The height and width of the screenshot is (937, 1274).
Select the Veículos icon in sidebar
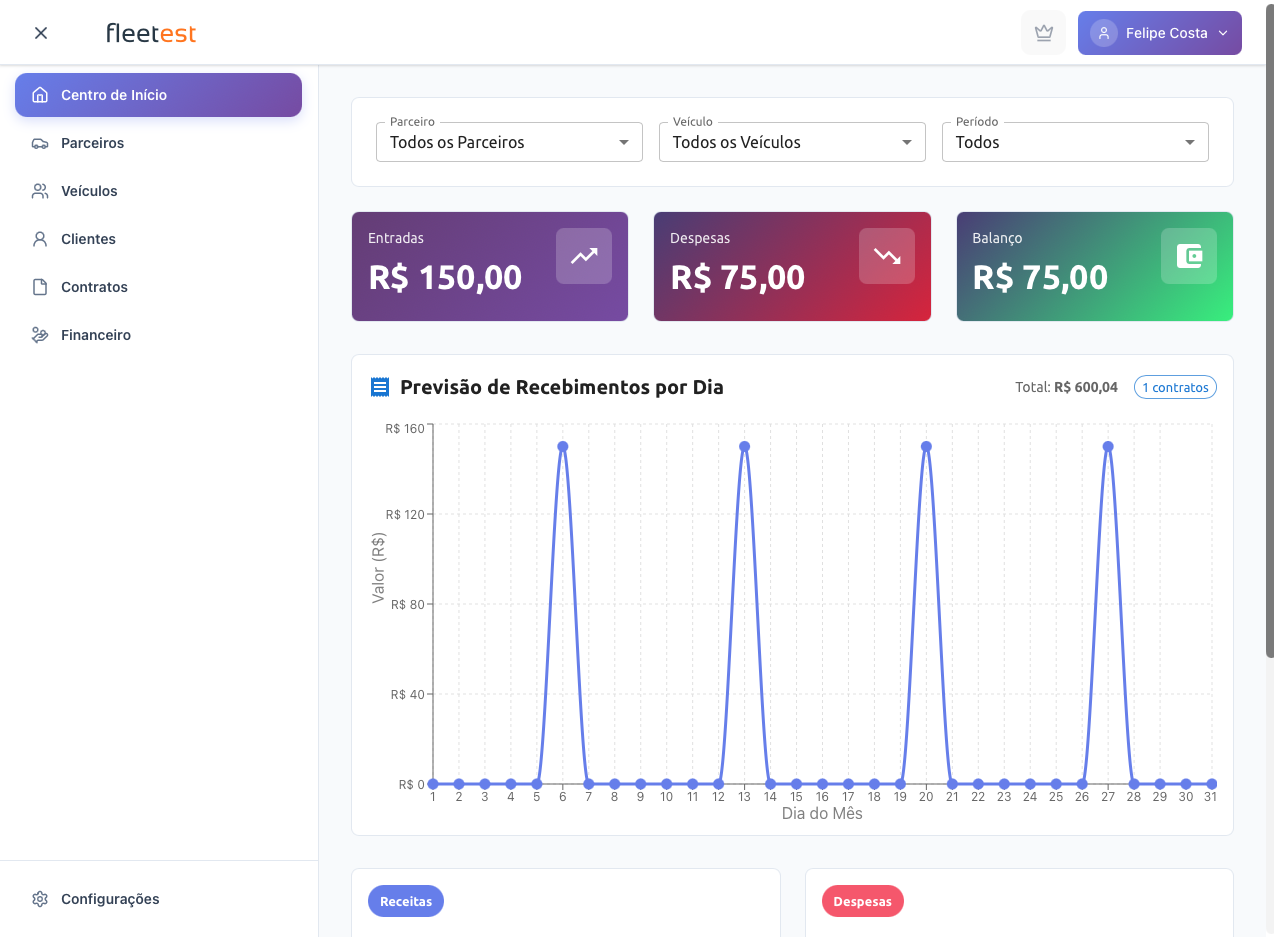pos(40,191)
